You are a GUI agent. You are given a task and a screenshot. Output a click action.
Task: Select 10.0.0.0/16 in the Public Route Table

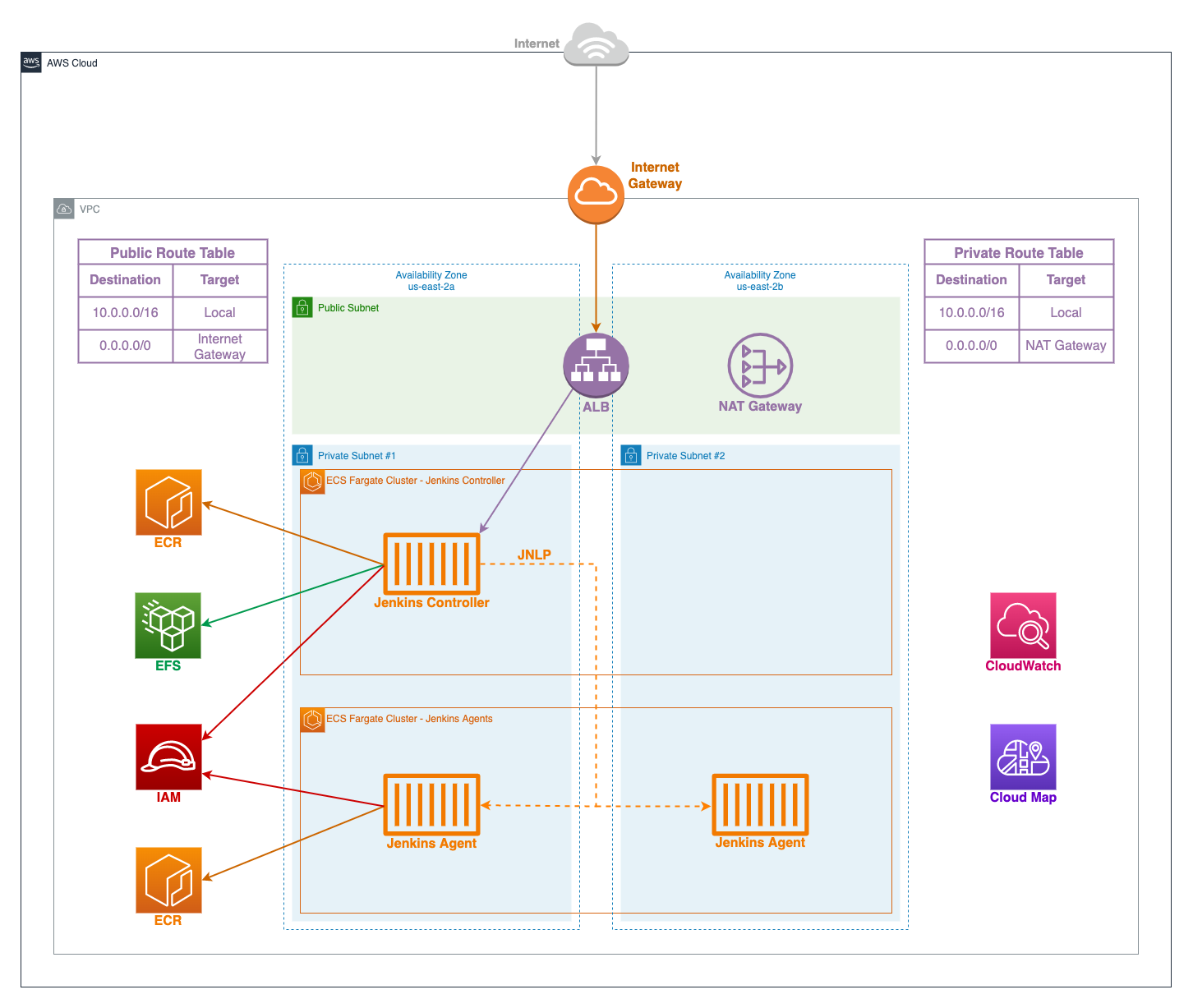(x=125, y=312)
